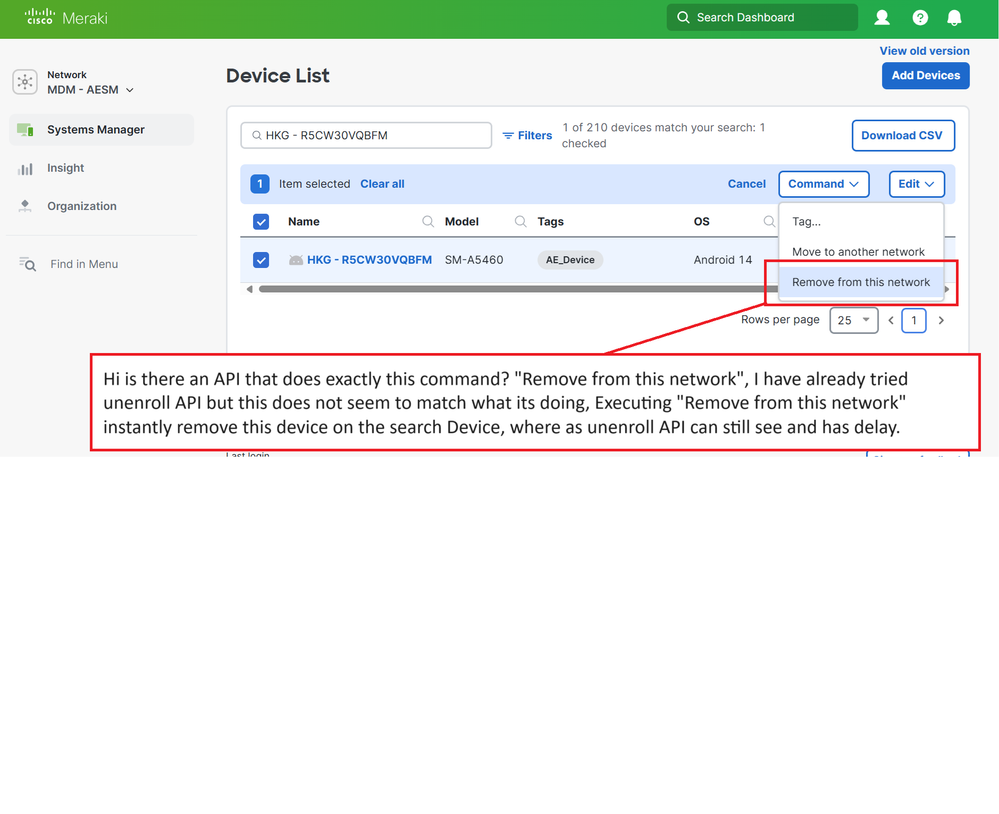Open the Organization sidebar icon
The width and height of the screenshot is (999, 814).
[x=25, y=206]
